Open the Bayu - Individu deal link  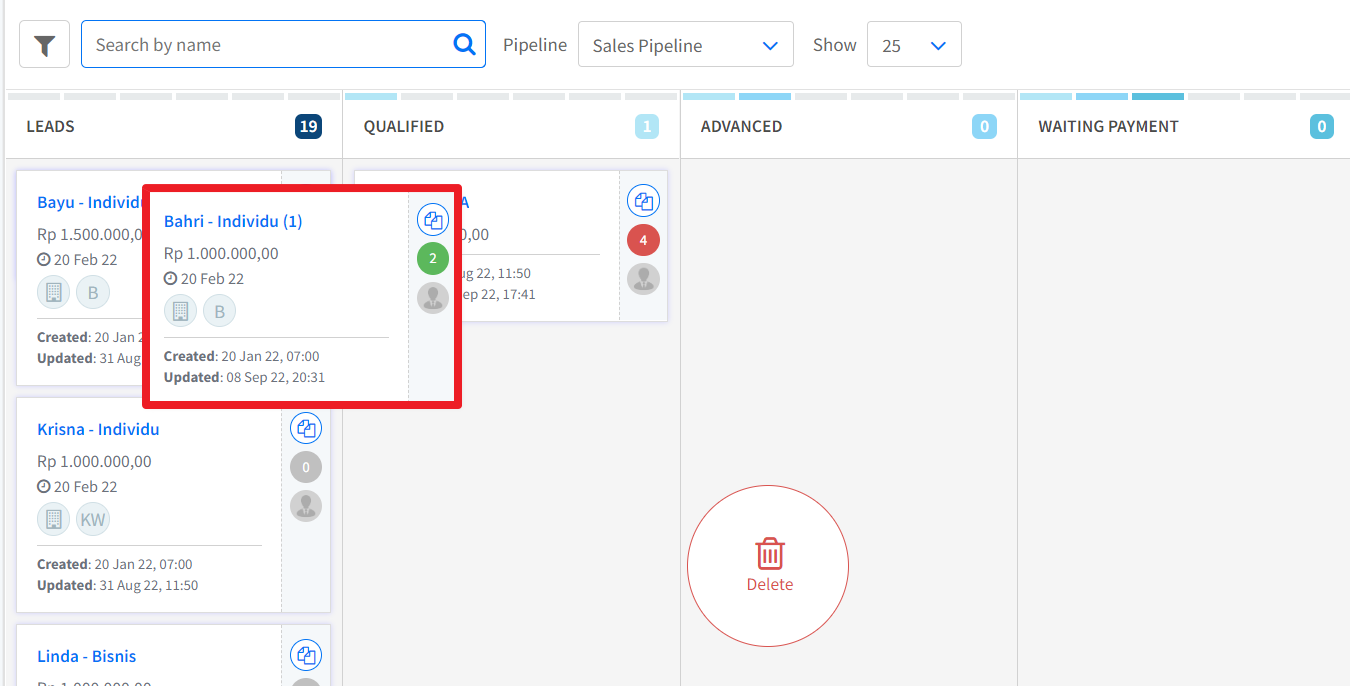(x=90, y=202)
